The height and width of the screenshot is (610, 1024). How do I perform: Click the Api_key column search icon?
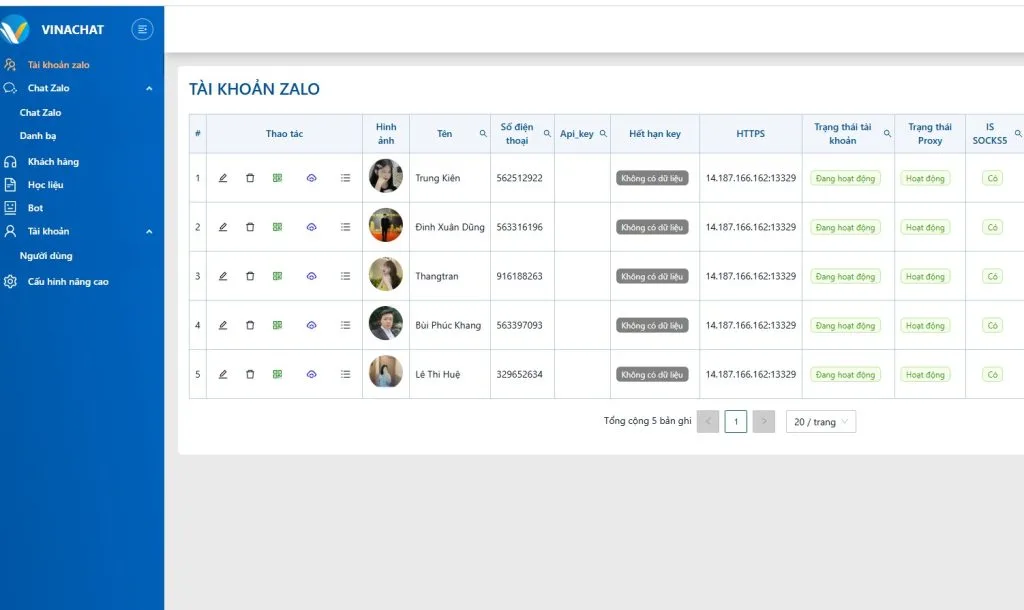point(603,133)
